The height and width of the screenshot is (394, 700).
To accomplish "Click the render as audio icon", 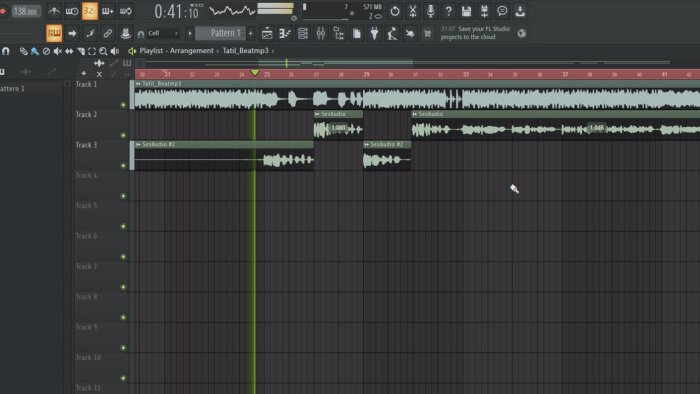I will (484, 11).
